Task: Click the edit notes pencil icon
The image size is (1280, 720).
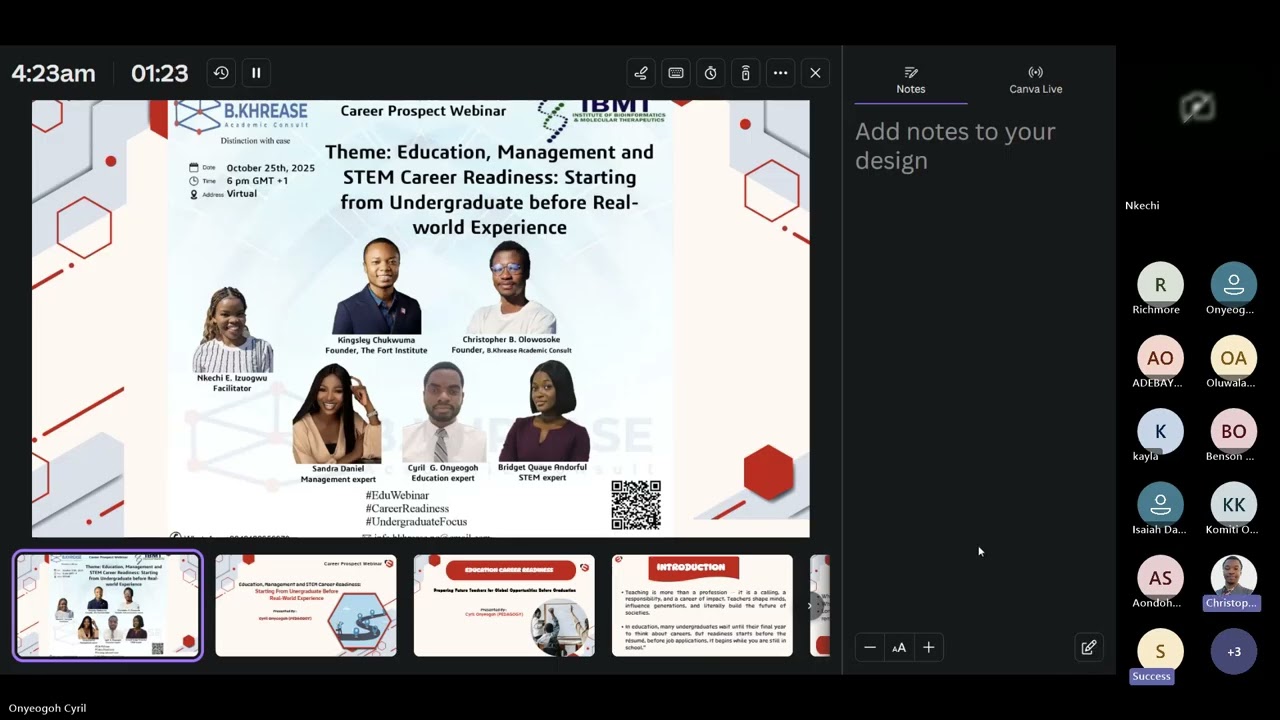Action: pos(1089,647)
